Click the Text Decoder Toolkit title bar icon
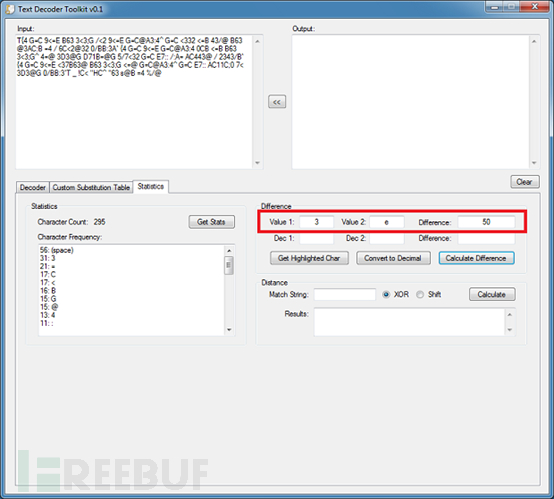Screen dimensions: 554x499 (10, 9)
